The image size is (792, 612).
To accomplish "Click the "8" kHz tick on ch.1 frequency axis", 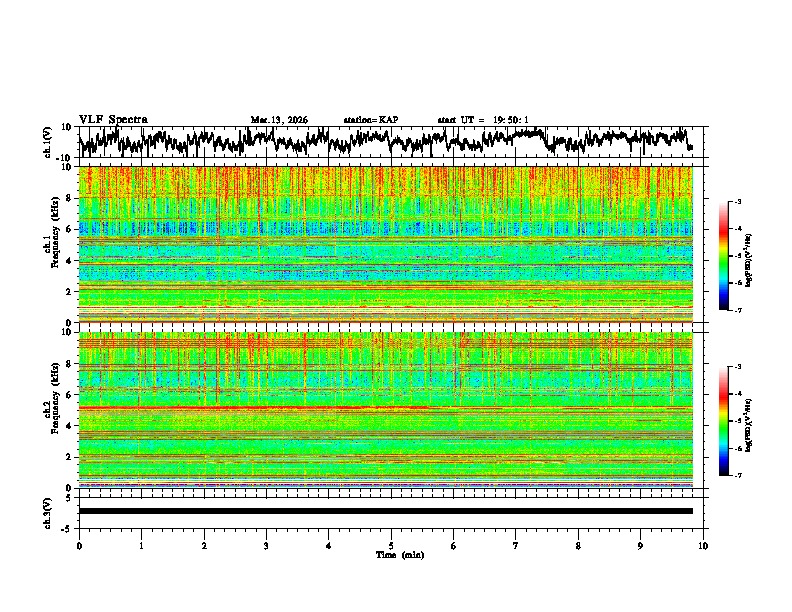I will [71, 198].
